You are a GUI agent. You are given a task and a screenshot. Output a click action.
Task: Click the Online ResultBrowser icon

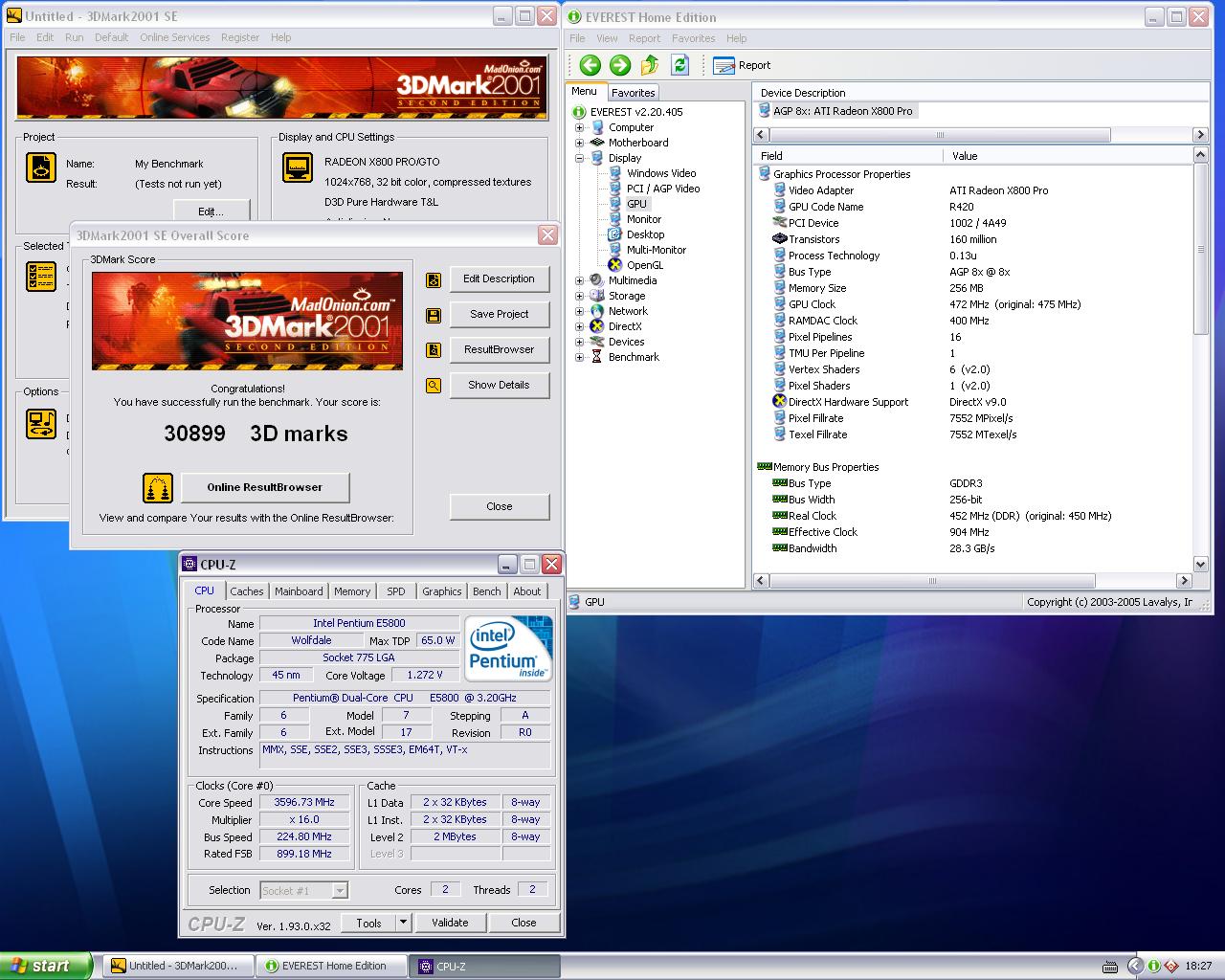158,488
